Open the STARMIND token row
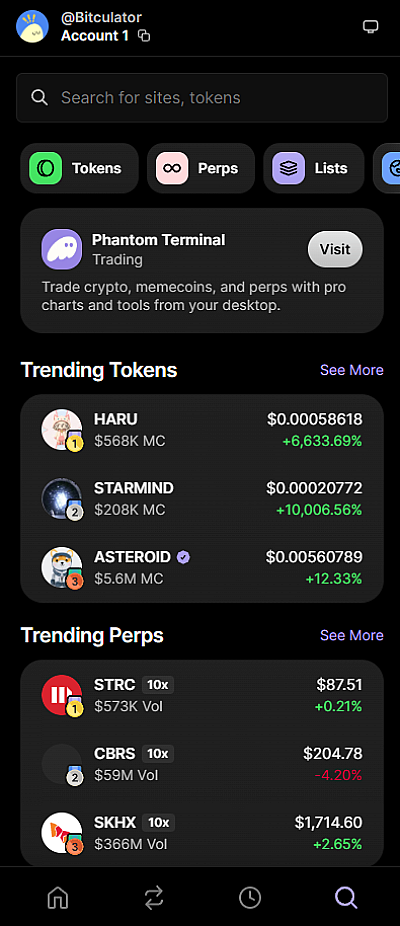This screenshot has width=400, height=926. click(201, 498)
